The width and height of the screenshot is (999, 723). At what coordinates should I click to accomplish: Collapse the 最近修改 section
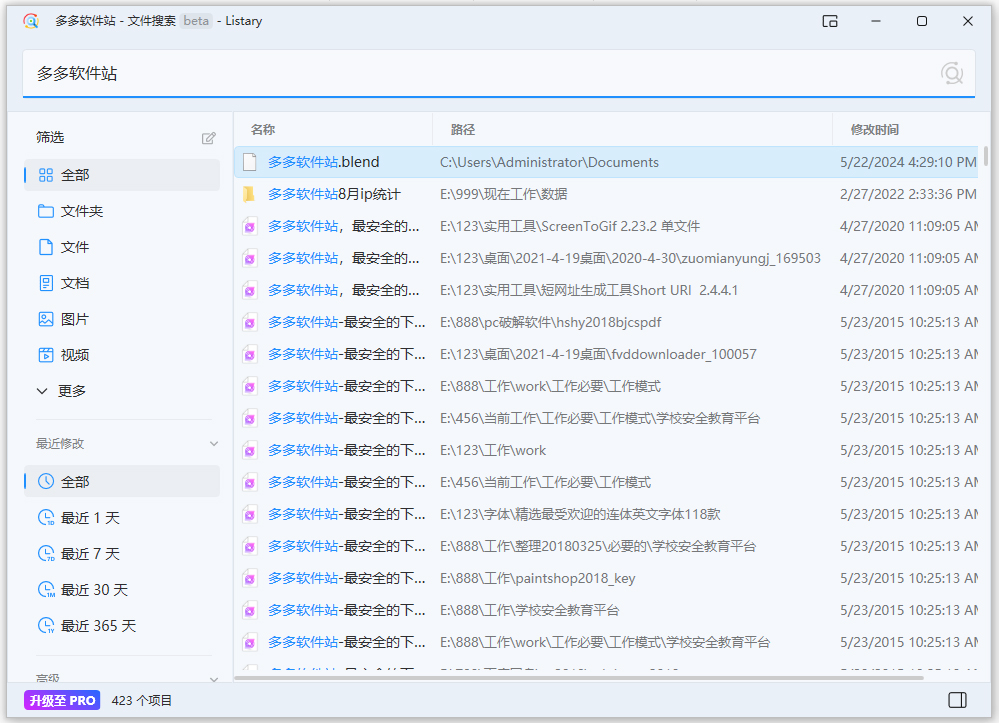213,443
